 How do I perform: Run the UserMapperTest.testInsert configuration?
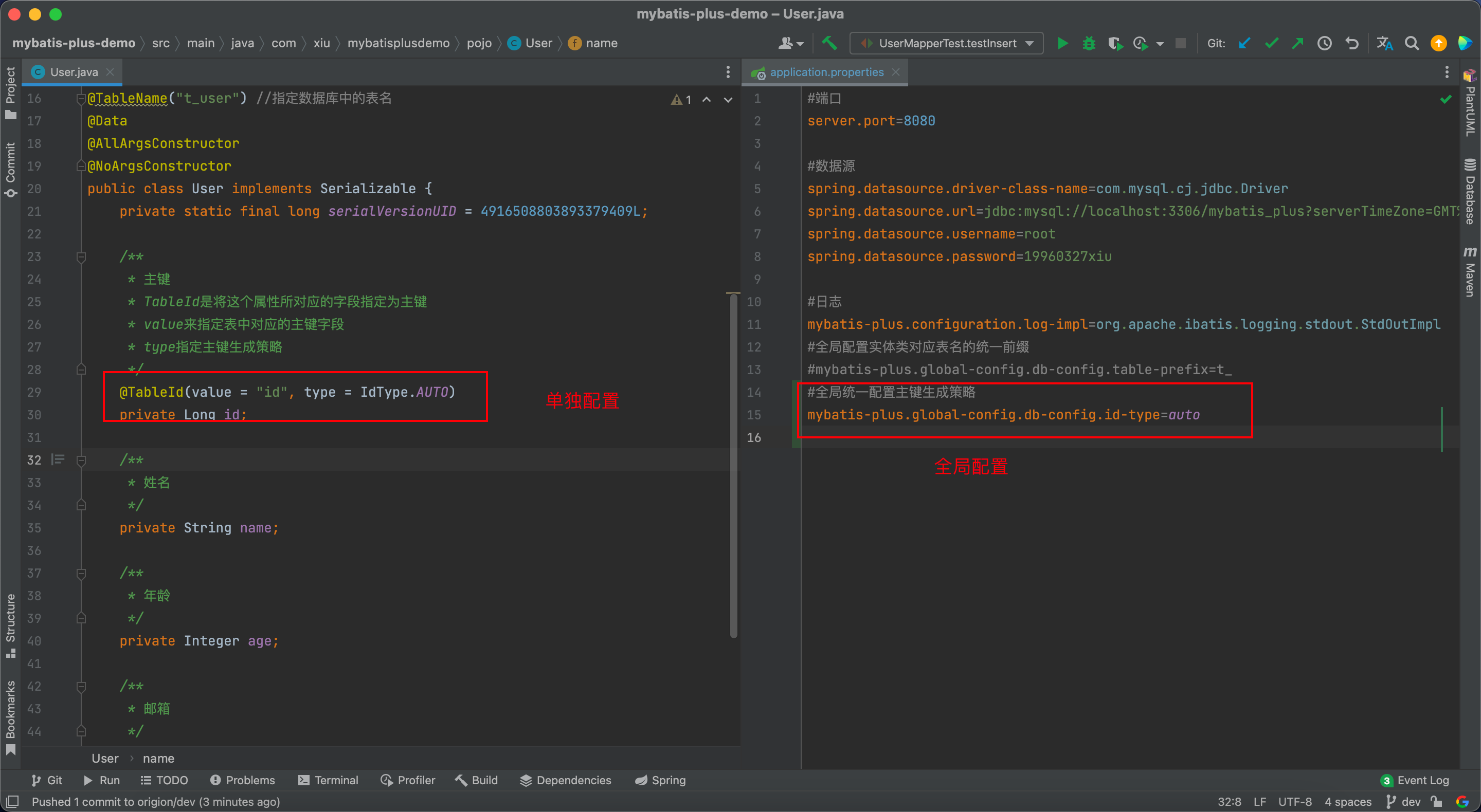click(1062, 43)
